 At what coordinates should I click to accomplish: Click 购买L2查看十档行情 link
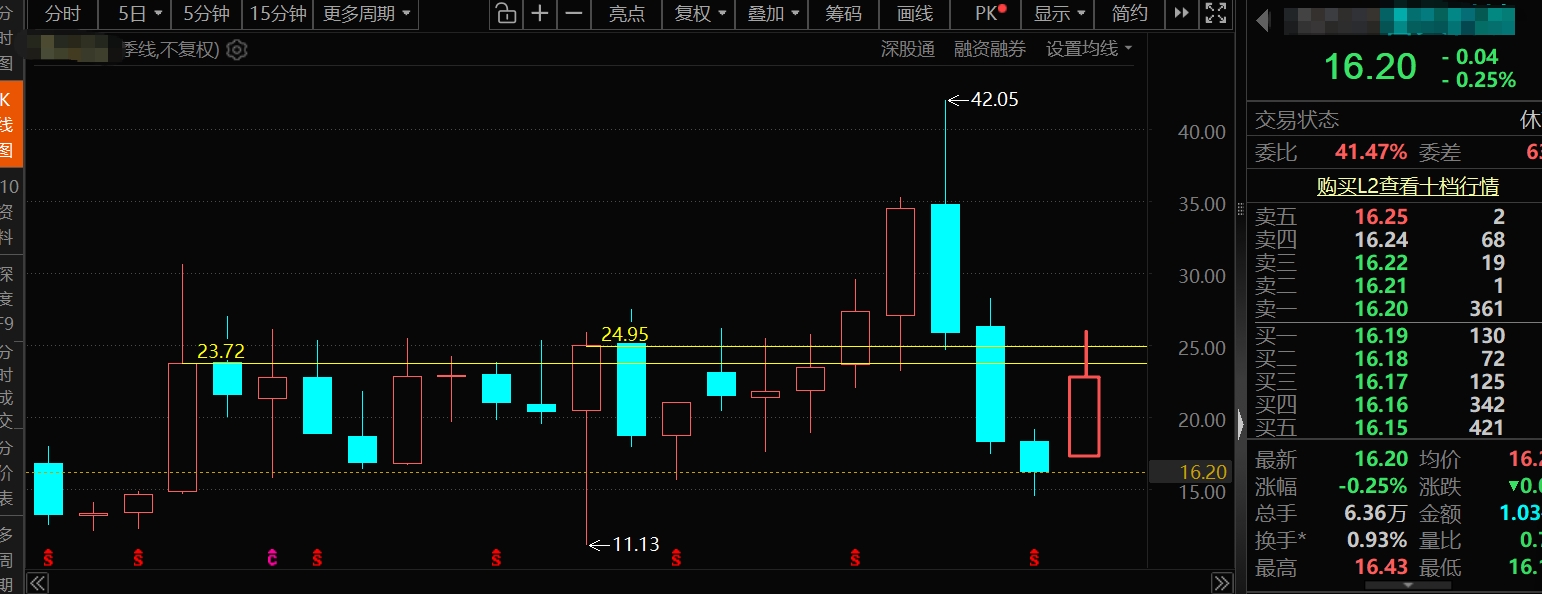[1407, 186]
